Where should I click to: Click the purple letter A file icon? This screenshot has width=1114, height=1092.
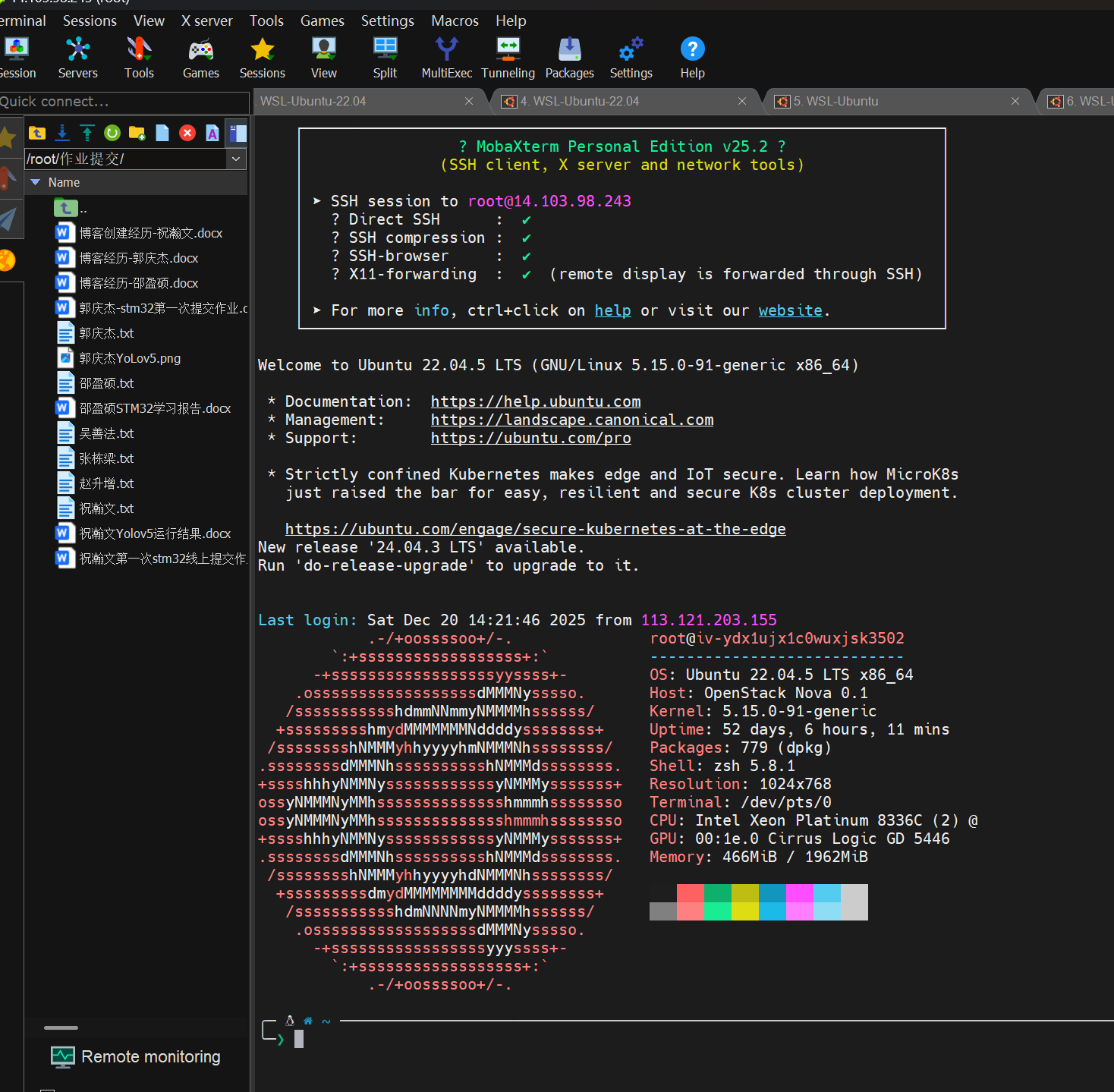tap(212, 134)
